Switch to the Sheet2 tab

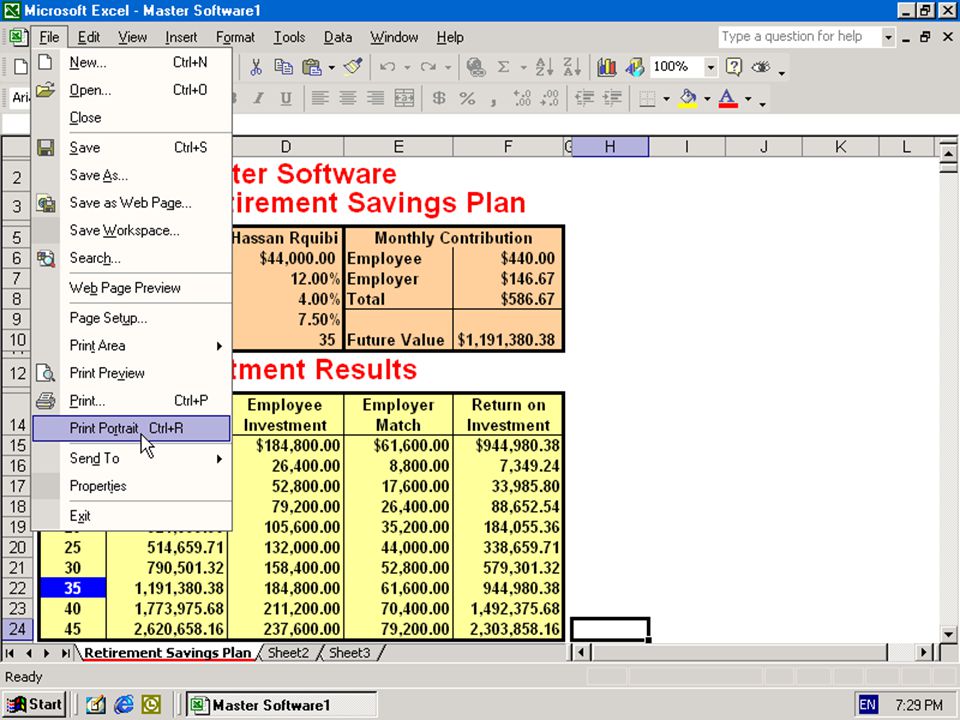pos(288,653)
